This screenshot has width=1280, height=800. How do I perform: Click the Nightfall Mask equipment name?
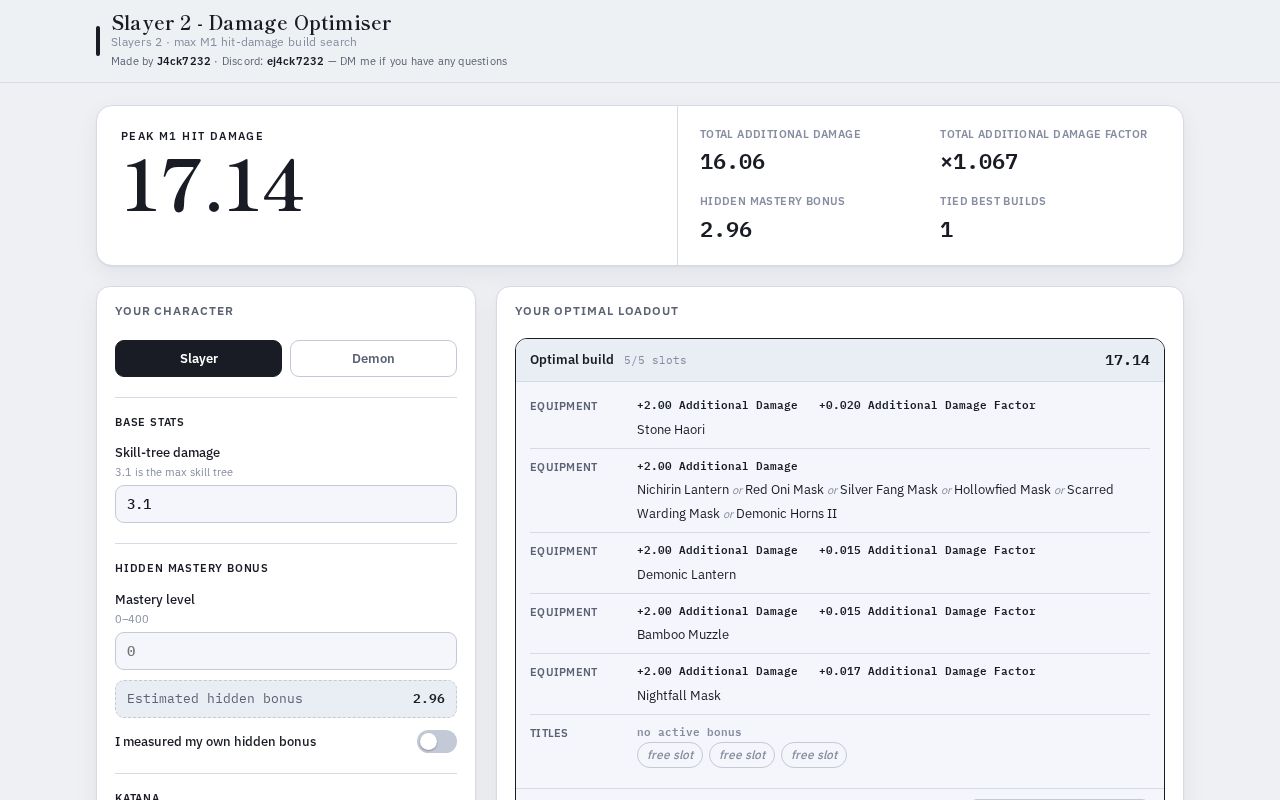click(x=679, y=695)
